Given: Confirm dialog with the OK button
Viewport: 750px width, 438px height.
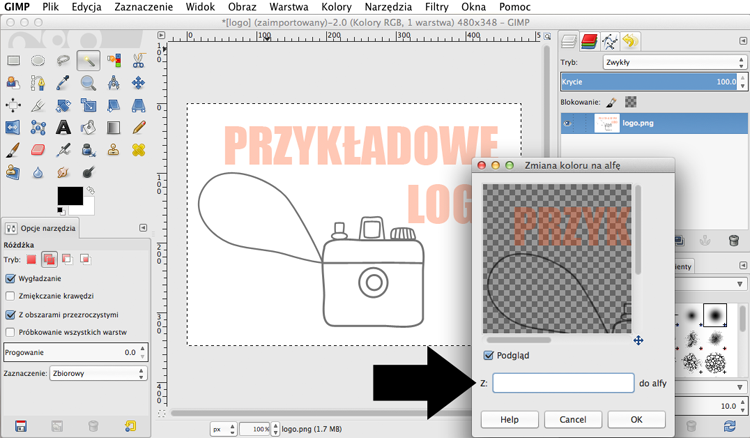Looking at the screenshot, I should [x=636, y=419].
